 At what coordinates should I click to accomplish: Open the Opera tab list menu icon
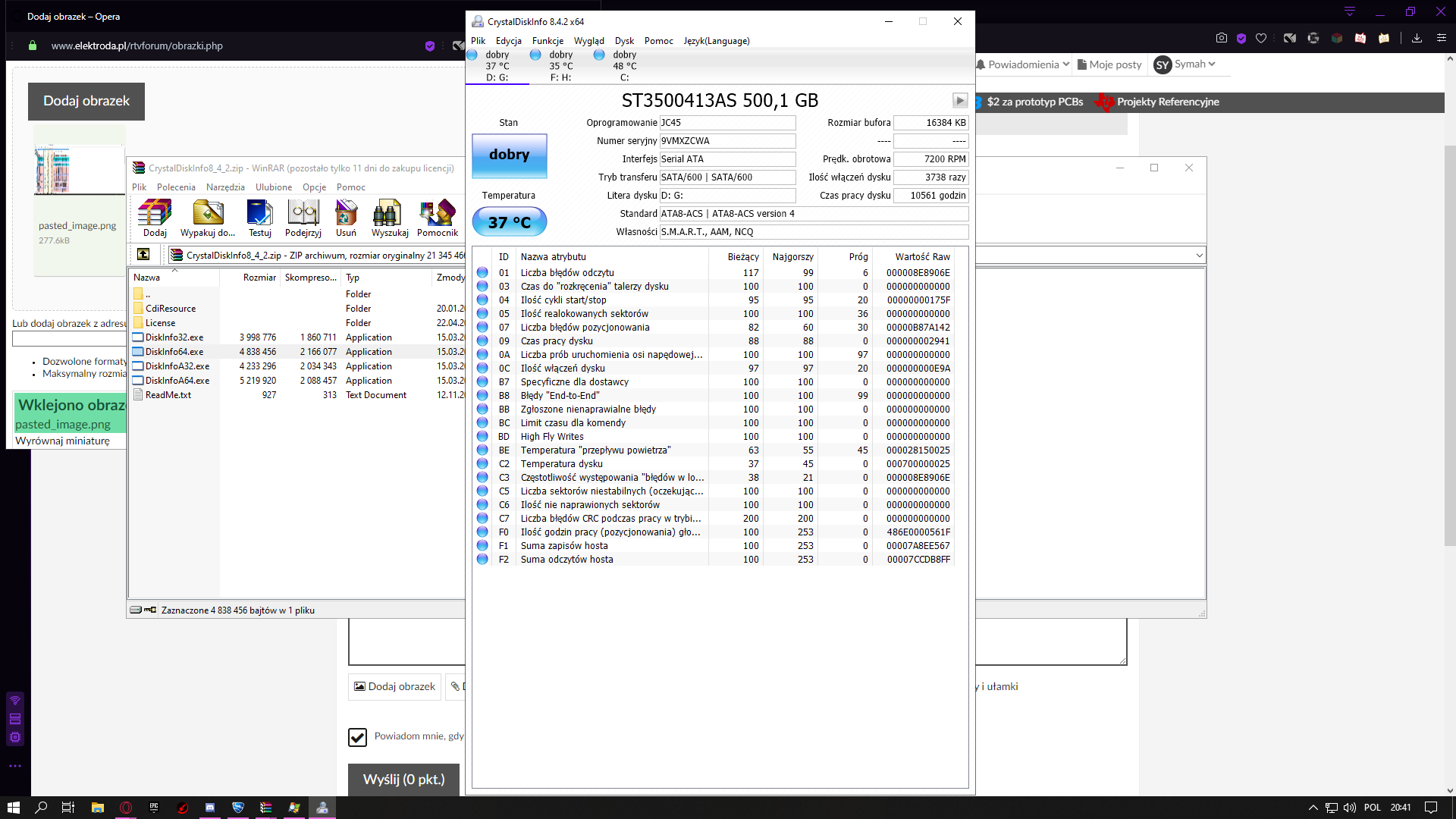[x=1350, y=12]
